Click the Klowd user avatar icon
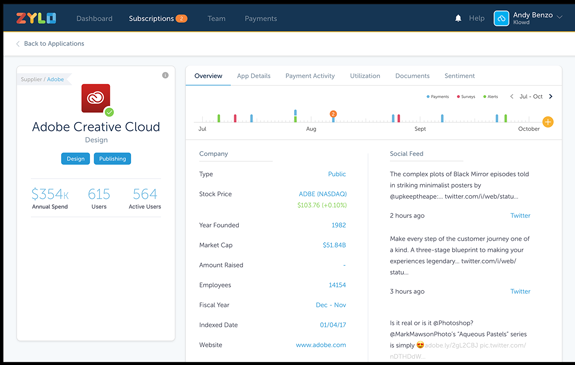The width and height of the screenshot is (575, 365). [x=501, y=18]
